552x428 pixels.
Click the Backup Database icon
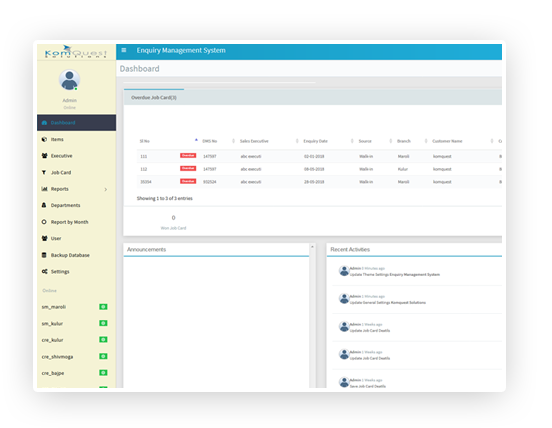point(44,255)
